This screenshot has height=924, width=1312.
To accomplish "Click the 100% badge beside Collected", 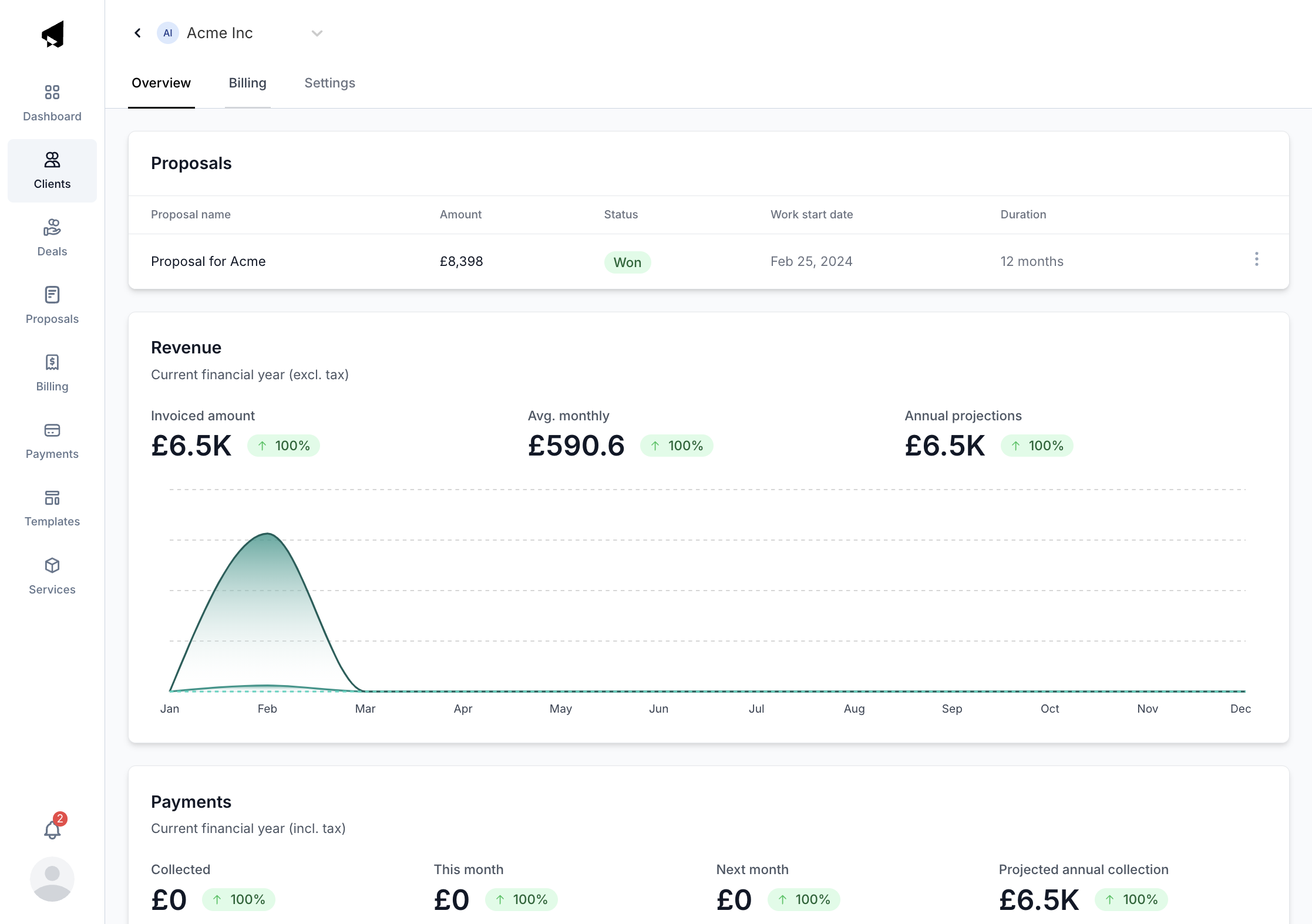I will [238, 899].
